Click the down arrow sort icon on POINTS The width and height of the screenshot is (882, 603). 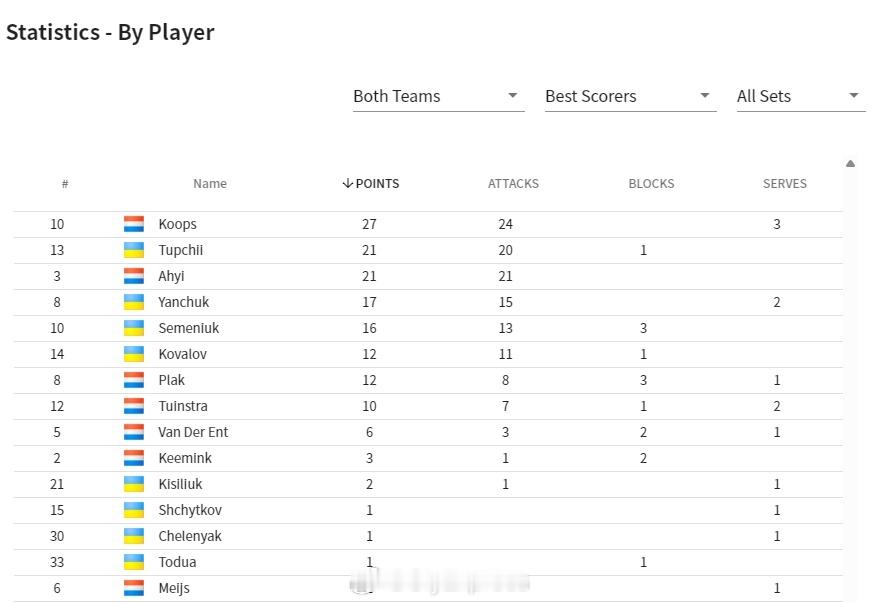tap(348, 183)
